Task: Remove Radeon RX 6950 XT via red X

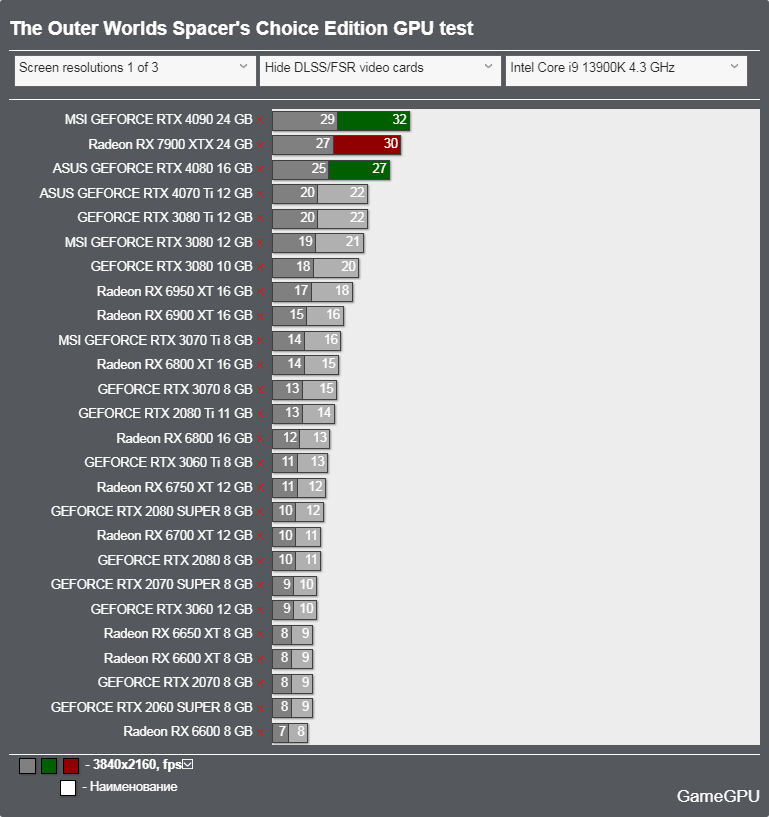Action: point(260,292)
